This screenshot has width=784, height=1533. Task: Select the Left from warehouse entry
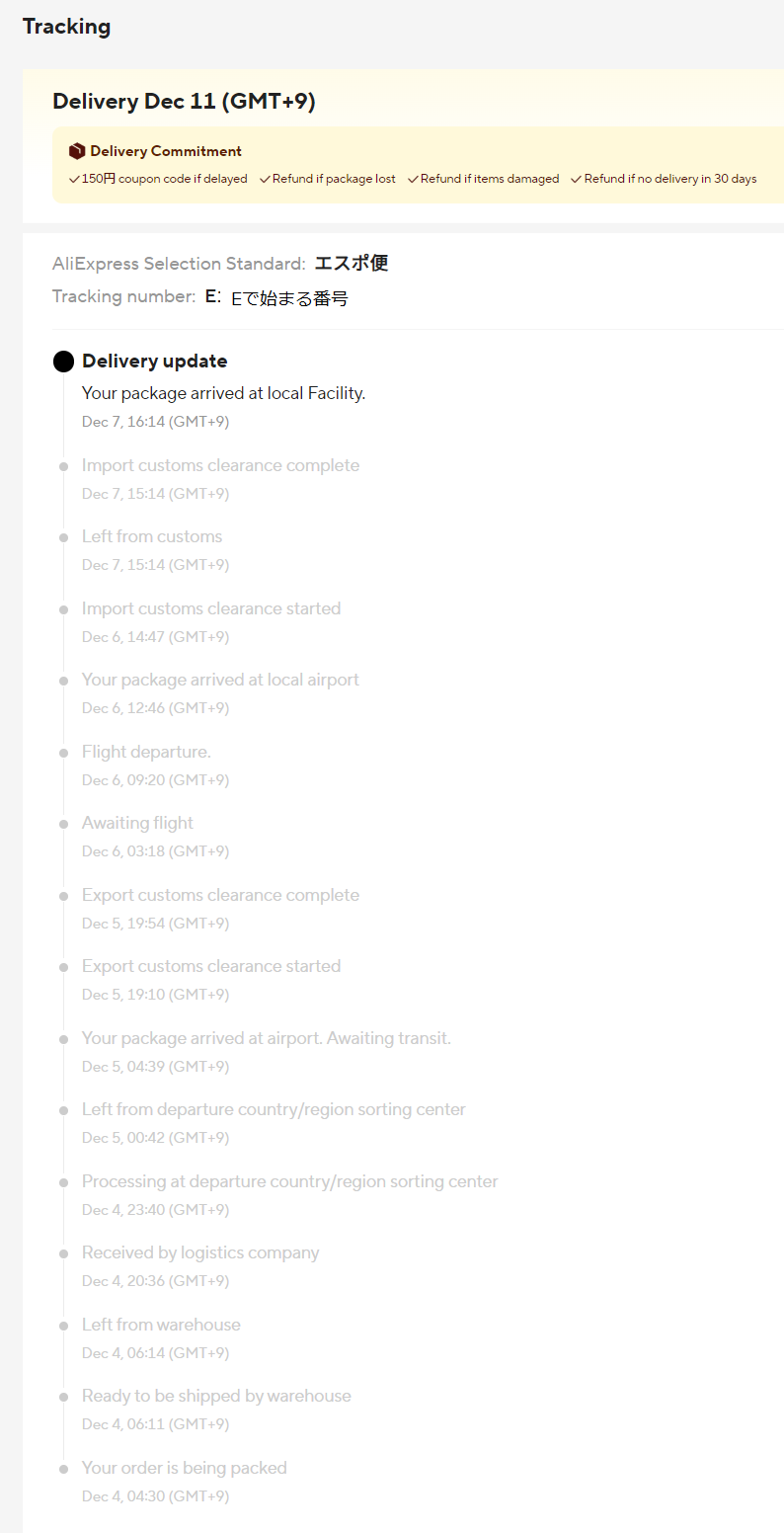[161, 1325]
